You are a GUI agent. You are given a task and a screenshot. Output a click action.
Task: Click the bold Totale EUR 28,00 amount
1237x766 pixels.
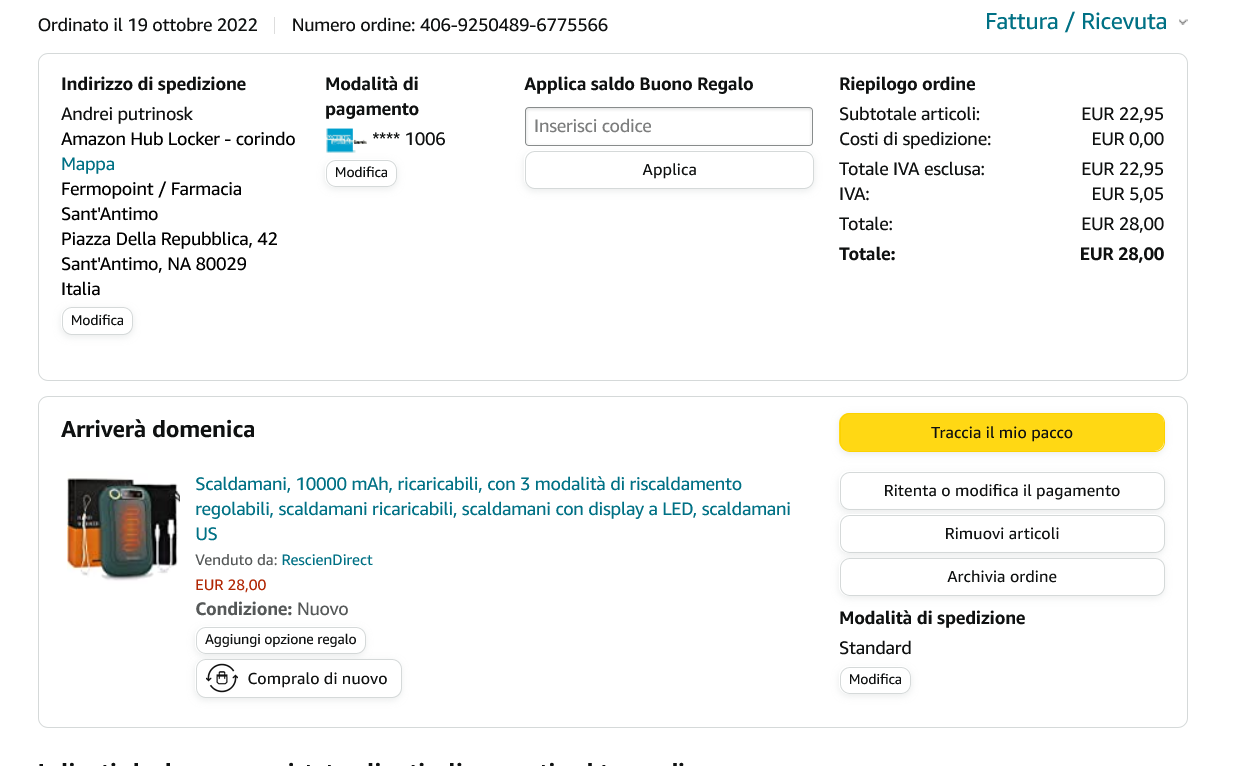[1122, 254]
